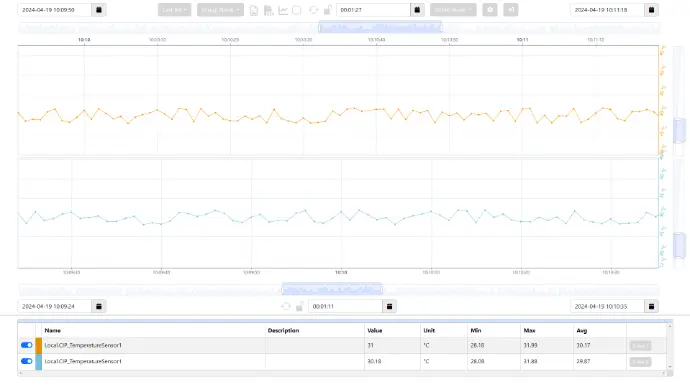
Task: Click the highlighted range in top overview strip
Action: pos(380,27)
